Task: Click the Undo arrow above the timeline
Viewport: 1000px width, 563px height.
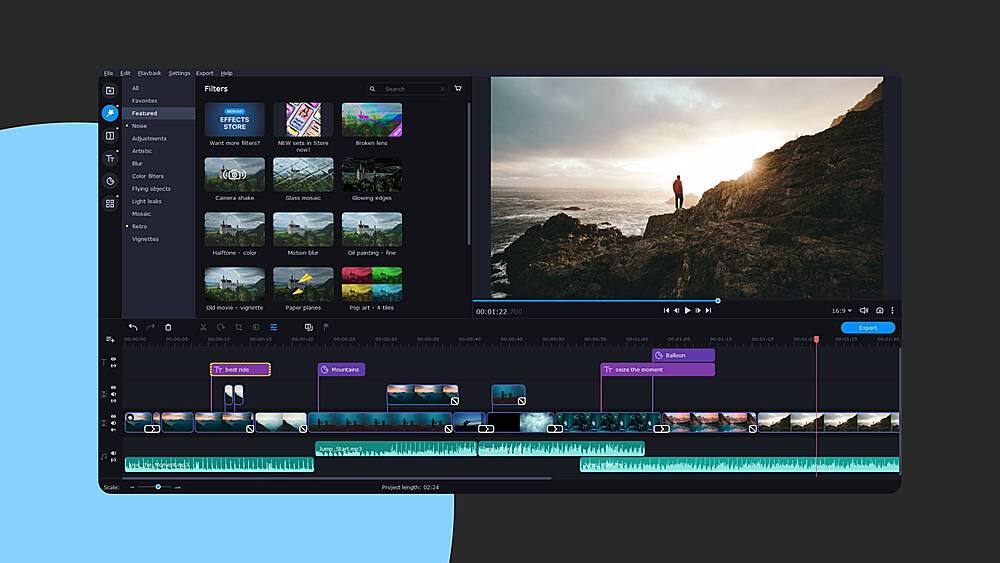Action: (133, 327)
